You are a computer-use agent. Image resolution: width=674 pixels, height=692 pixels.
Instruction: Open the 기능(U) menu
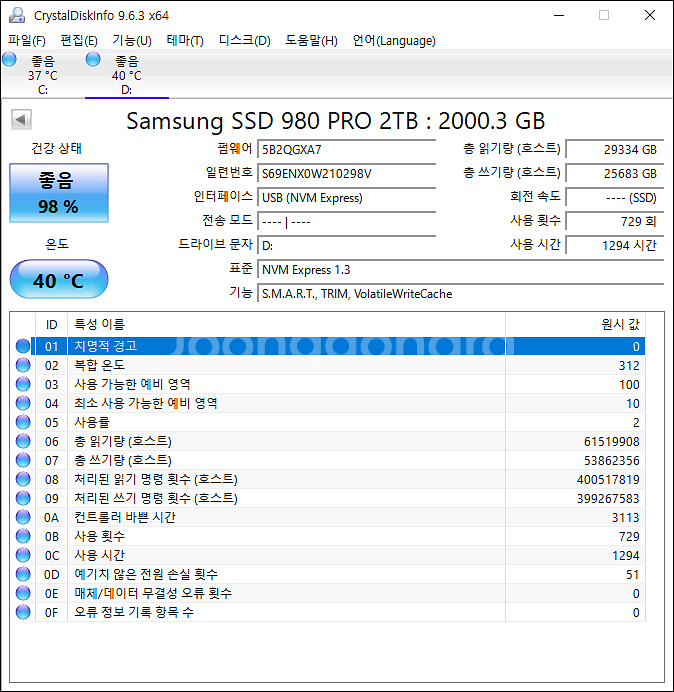(x=132, y=41)
